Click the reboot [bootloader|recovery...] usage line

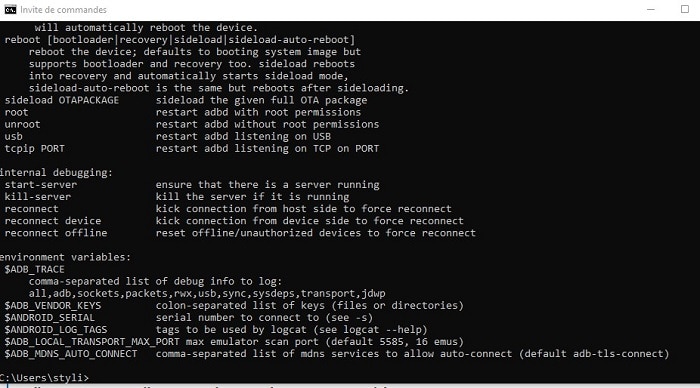[180, 40]
